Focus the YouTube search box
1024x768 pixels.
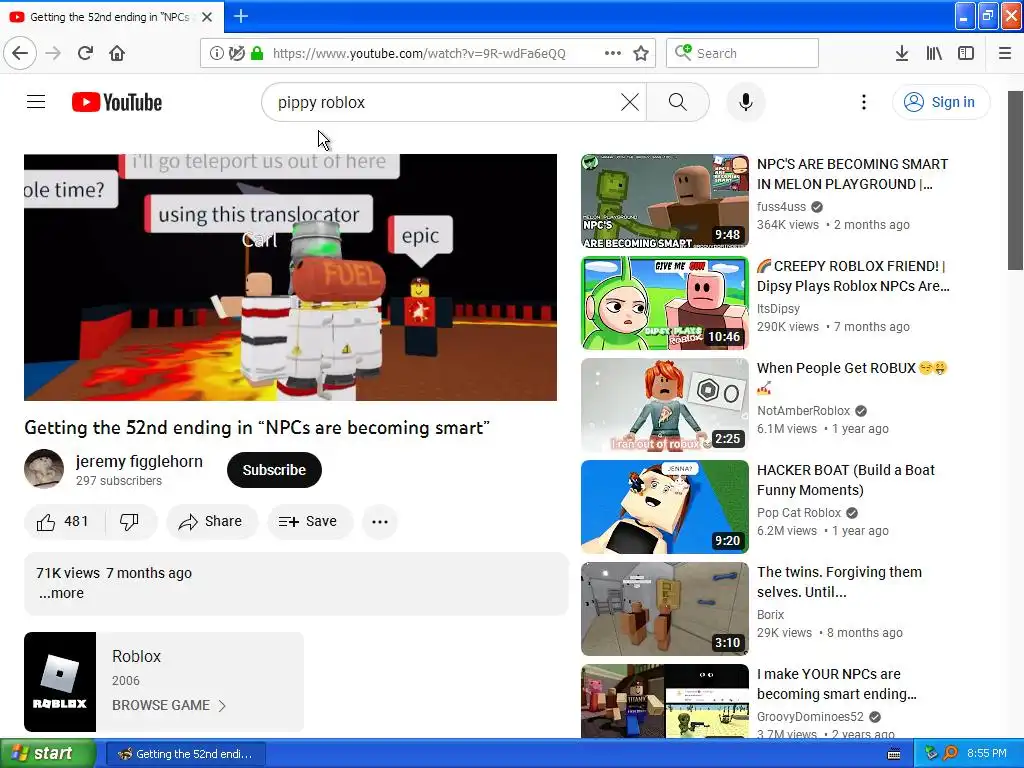[x=447, y=102]
